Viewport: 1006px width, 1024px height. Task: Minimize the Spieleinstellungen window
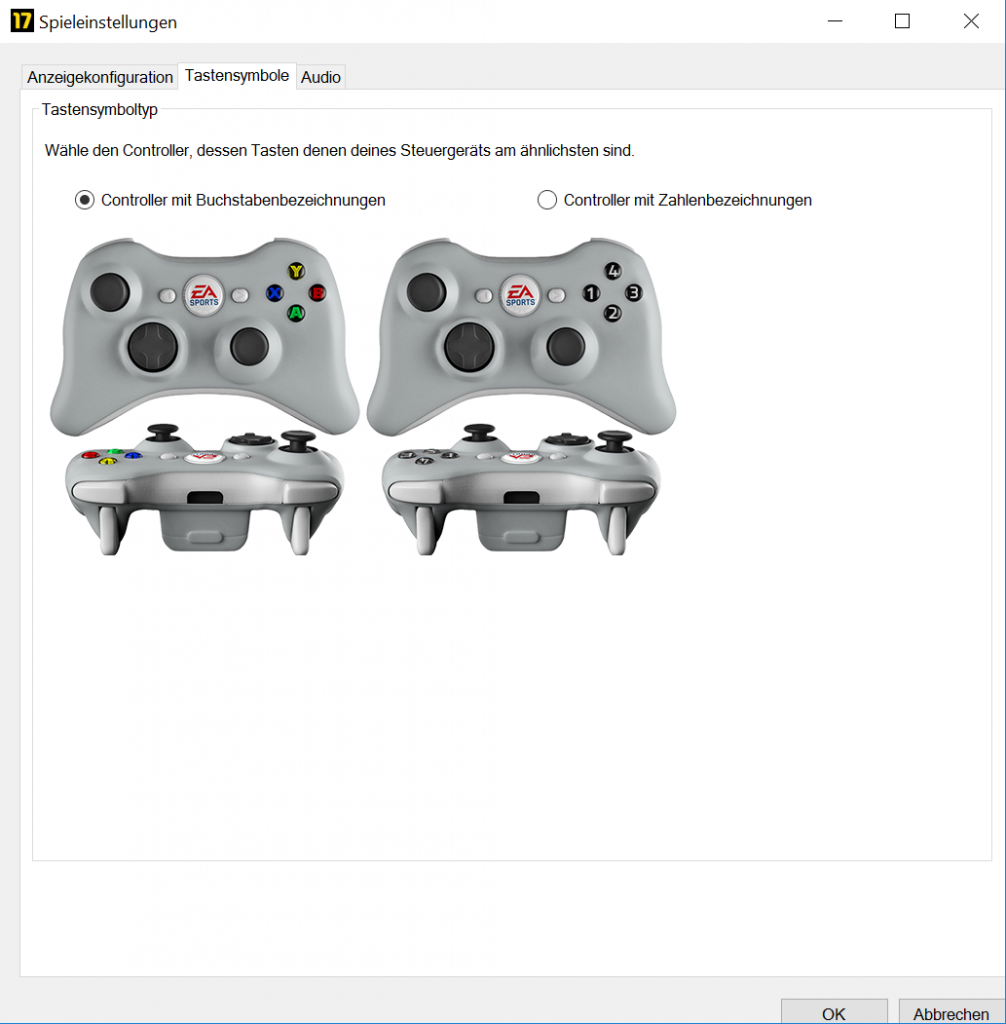(x=835, y=21)
